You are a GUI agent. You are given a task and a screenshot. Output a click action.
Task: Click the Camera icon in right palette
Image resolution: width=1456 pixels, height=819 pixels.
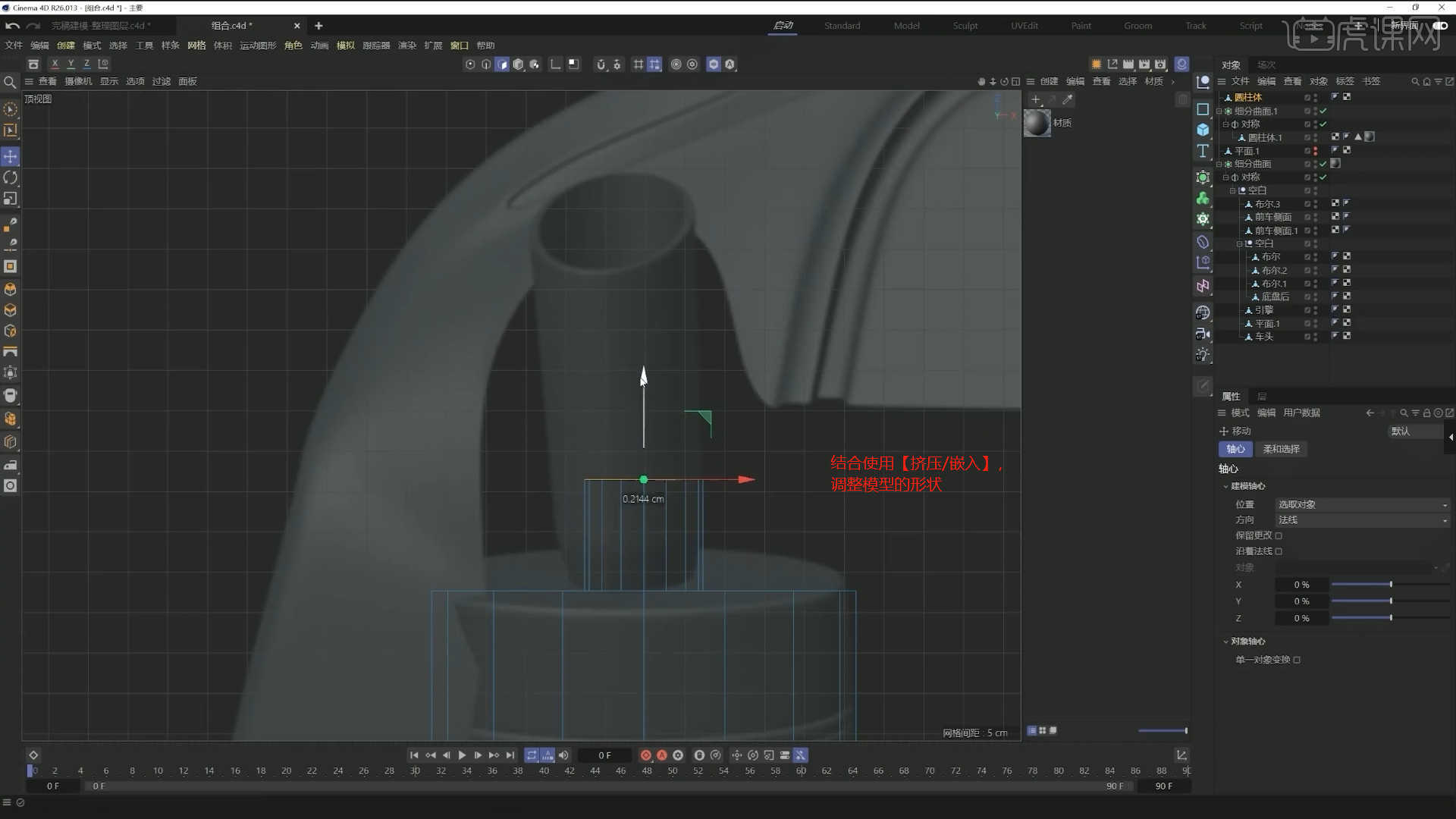click(1203, 334)
